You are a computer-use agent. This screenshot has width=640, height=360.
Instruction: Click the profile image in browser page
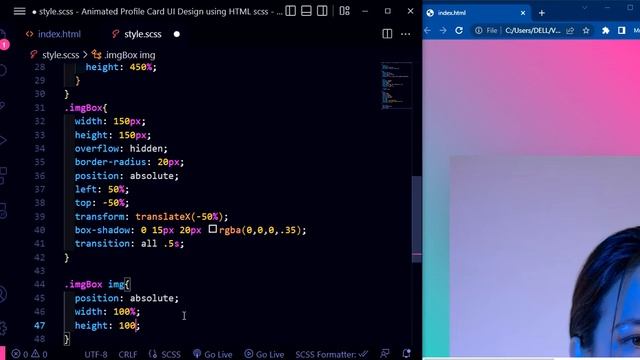click(545, 256)
